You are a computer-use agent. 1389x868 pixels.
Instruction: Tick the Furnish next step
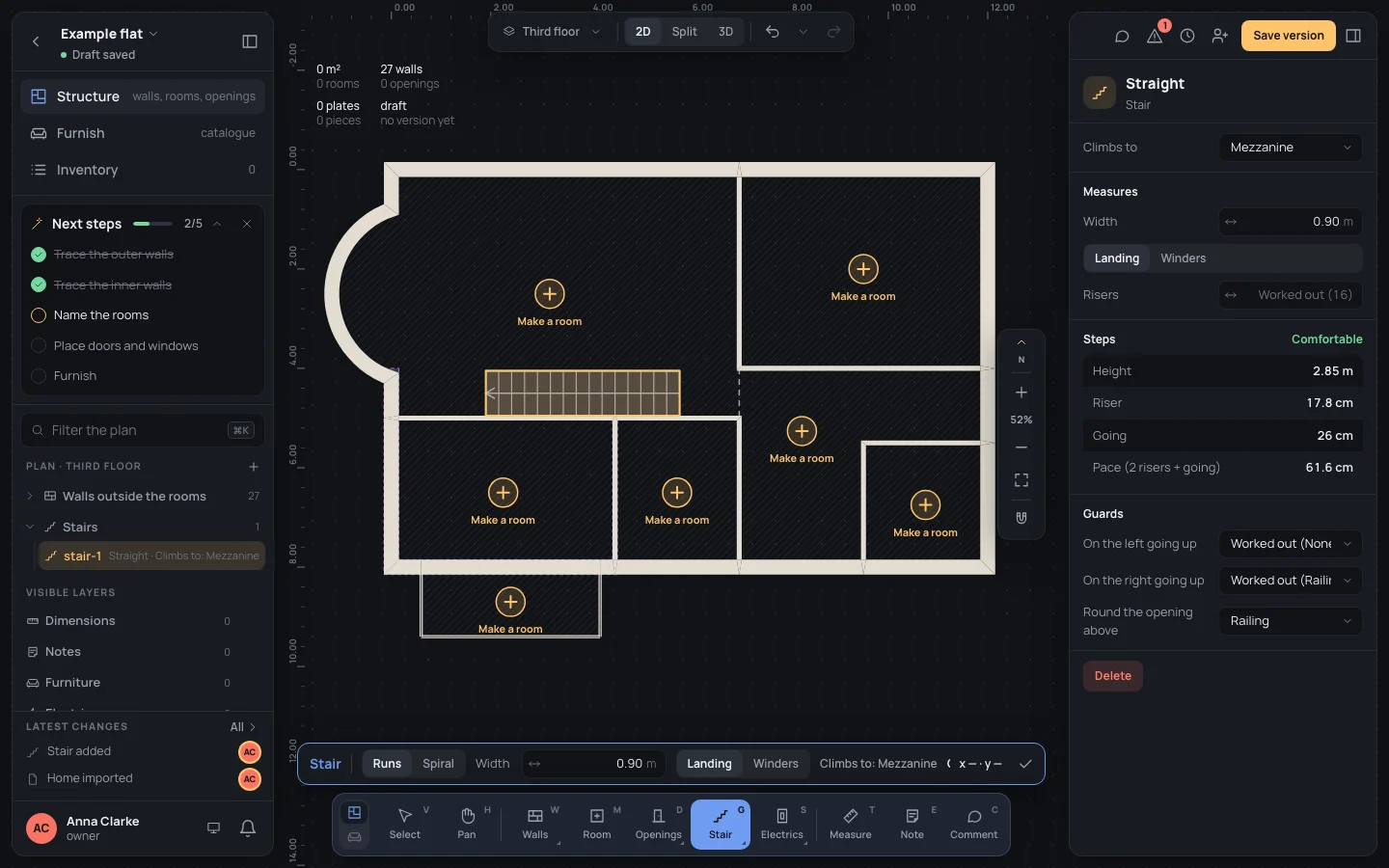(x=39, y=376)
